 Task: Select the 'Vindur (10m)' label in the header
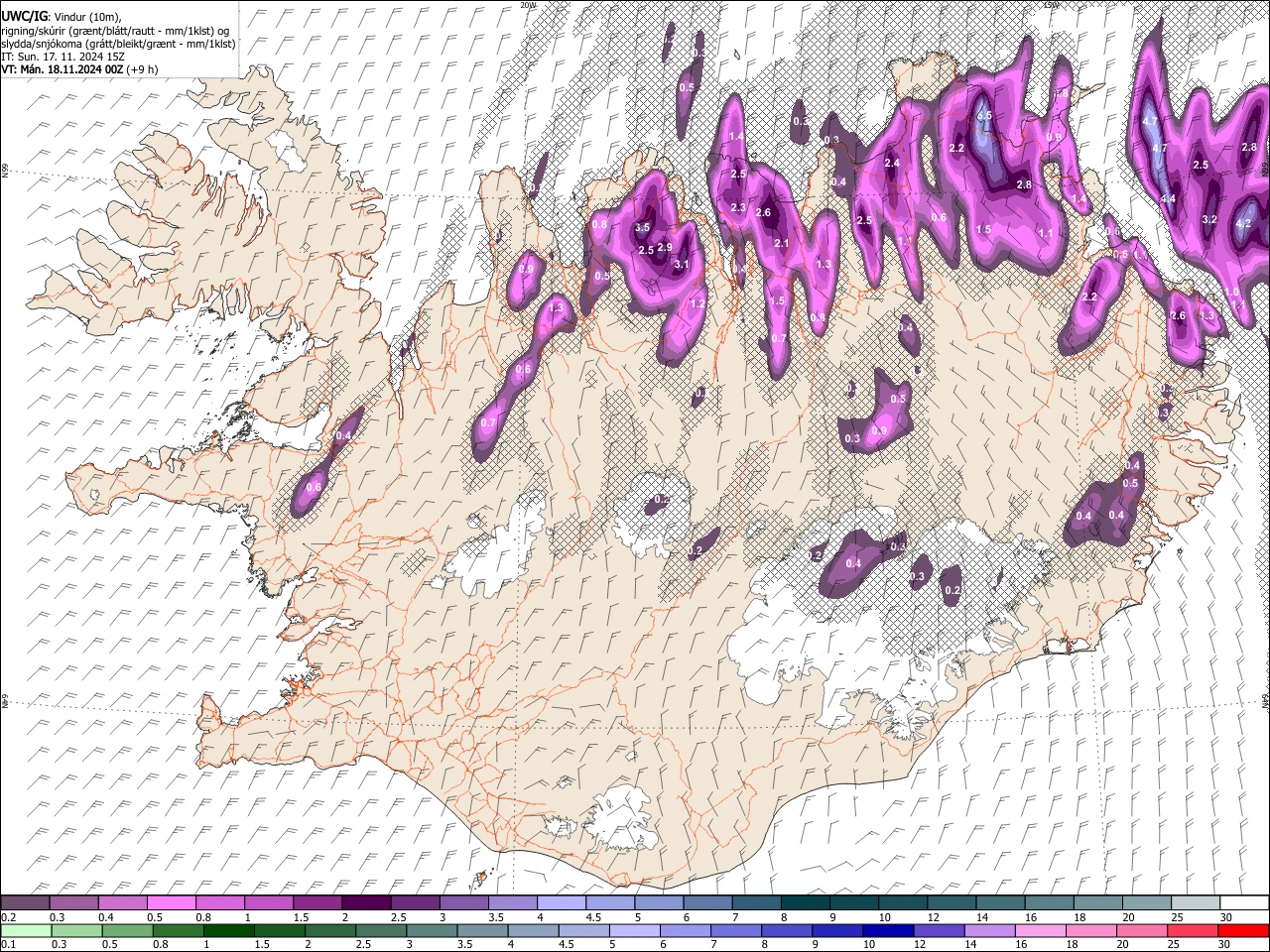(x=85, y=16)
